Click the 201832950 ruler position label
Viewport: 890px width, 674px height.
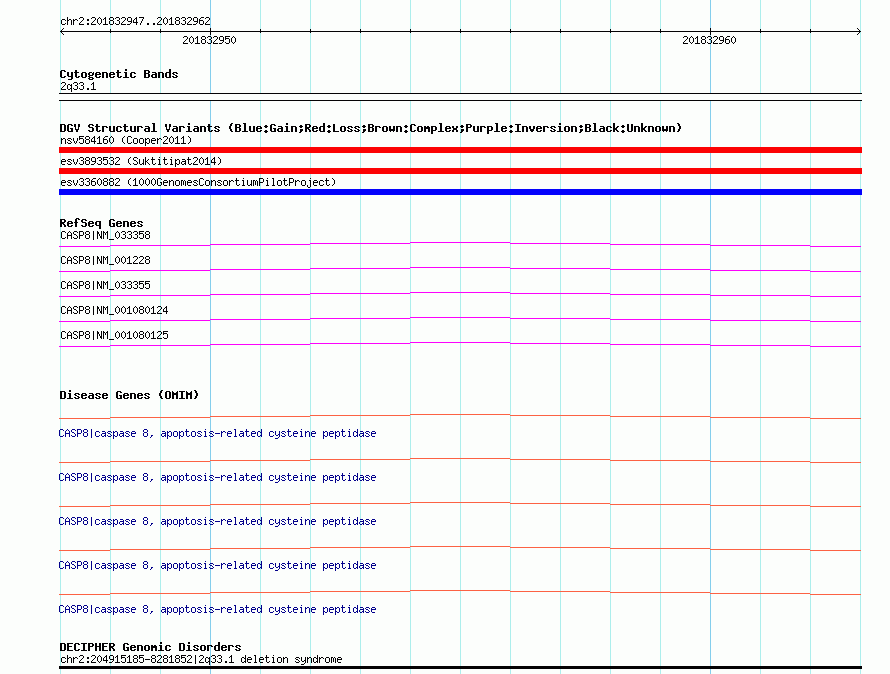coord(209,40)
